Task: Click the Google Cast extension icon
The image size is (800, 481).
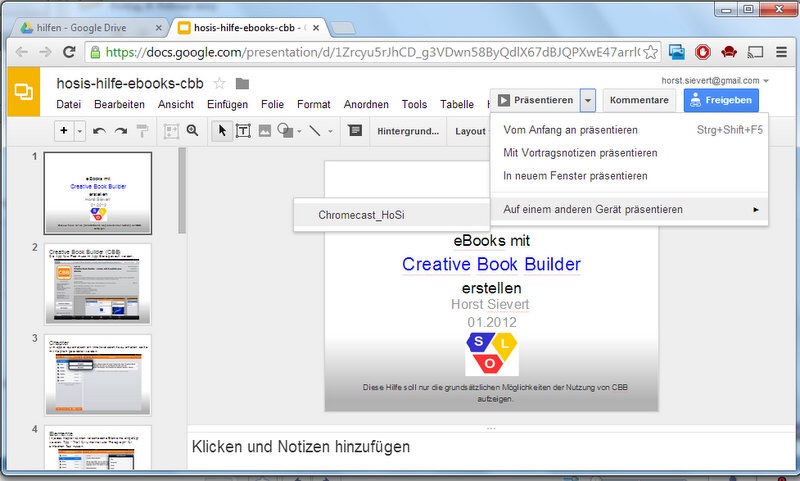Action: [x=755, y=51]
